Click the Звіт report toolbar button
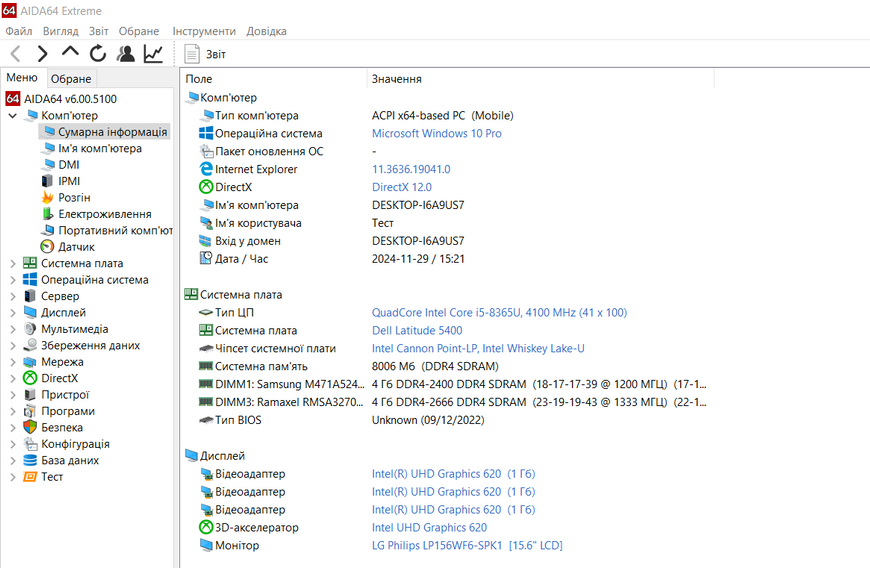The width and height of the screenshot is (870, 568). (x=205, y=54)
